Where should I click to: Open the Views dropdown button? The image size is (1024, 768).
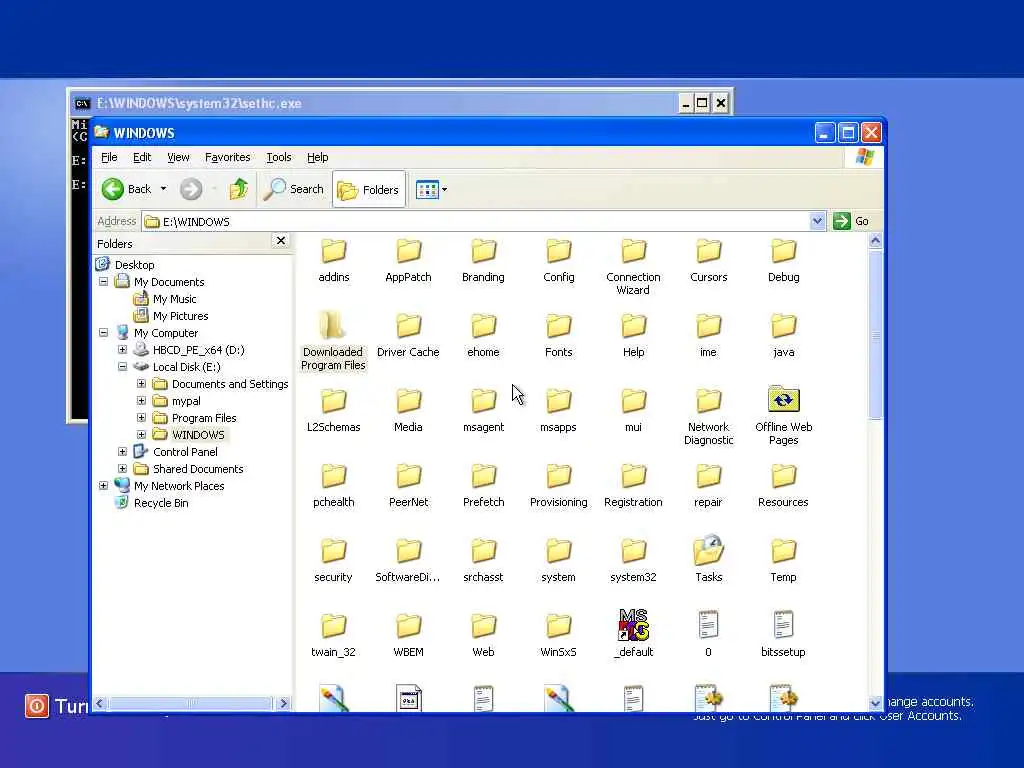(431, 189)
